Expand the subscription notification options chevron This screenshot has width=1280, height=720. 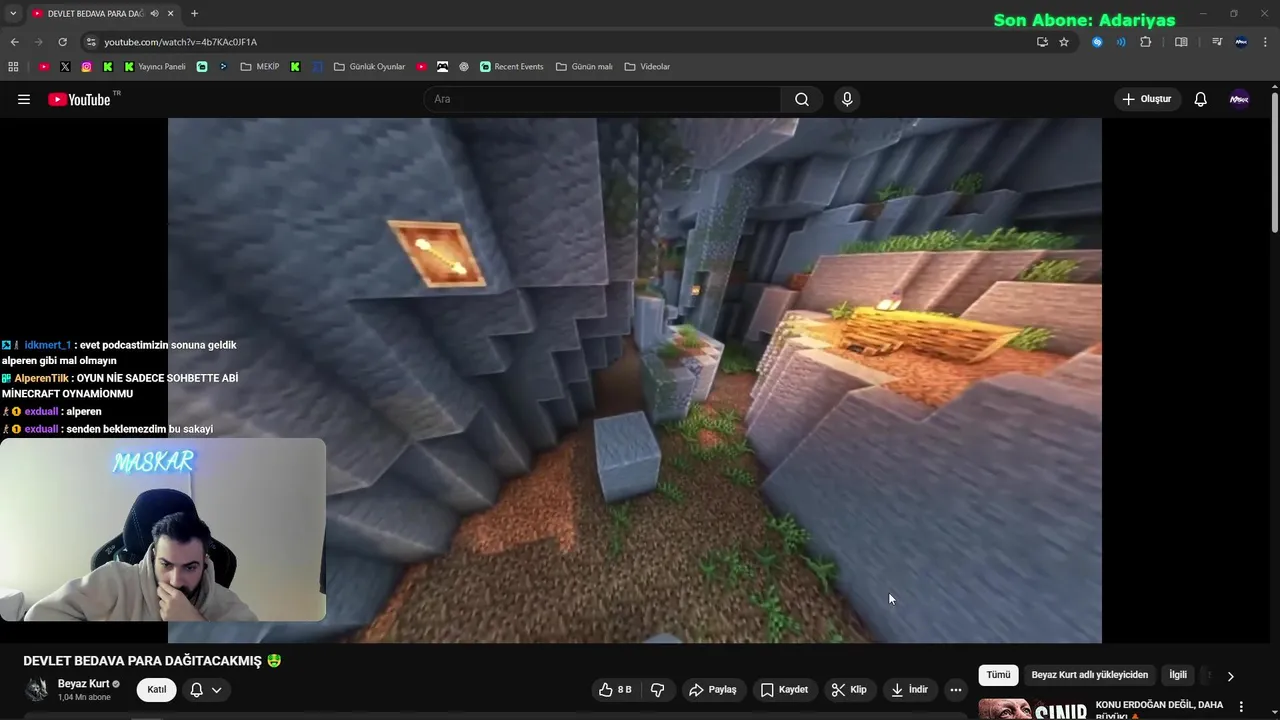point(216,690)
